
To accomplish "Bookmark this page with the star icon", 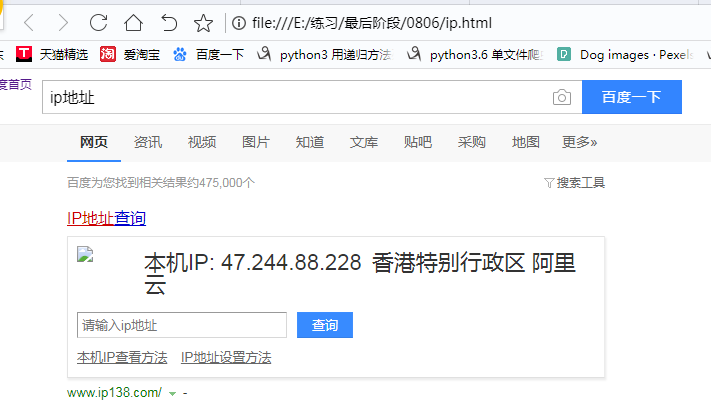I will [203, 23].
